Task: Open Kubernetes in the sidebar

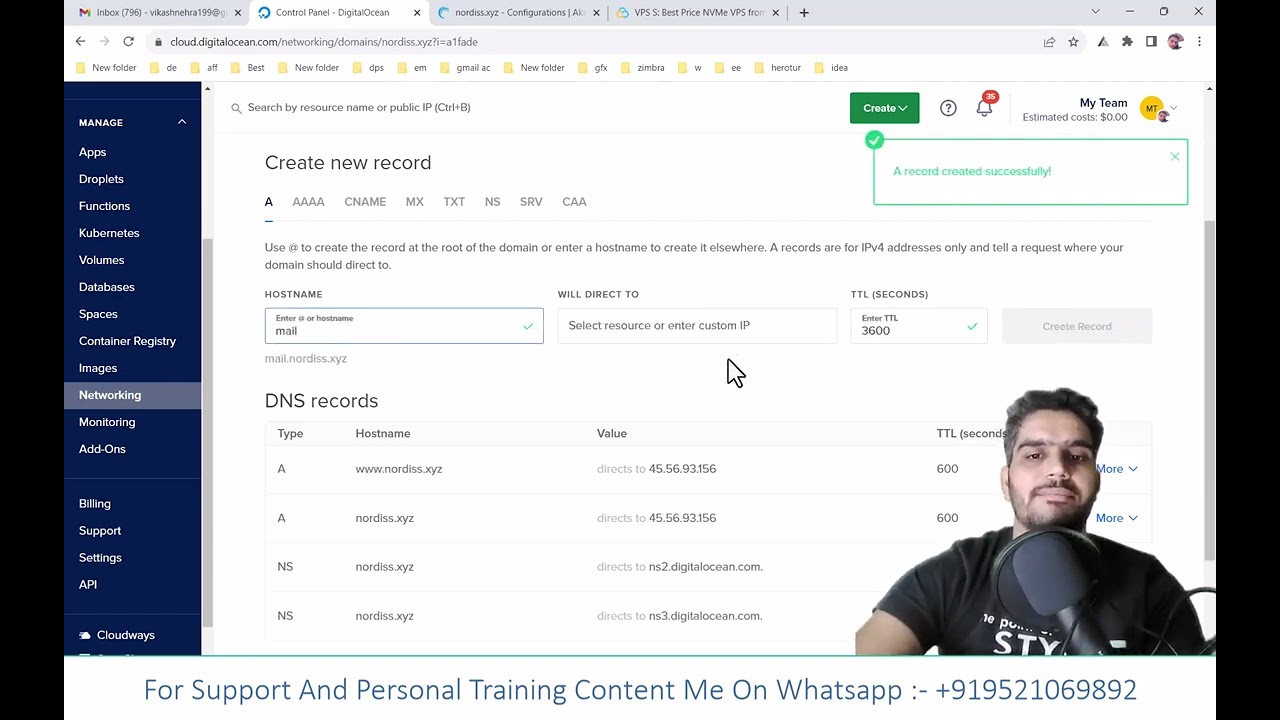Action: [109, 233]
